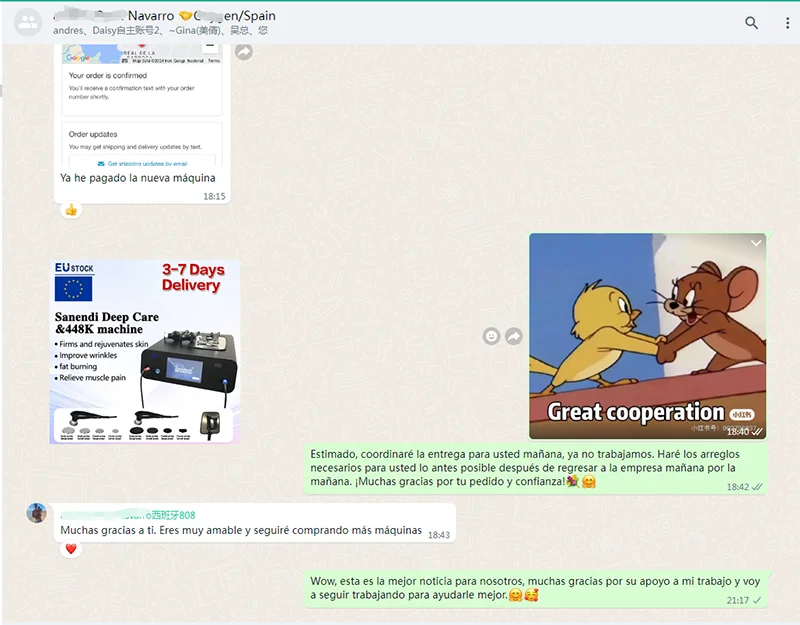The width and height of the screenshot is (800, 625).
Task: Open the dropdown chevron on the Great cooperation image
Action: [756, 243]
